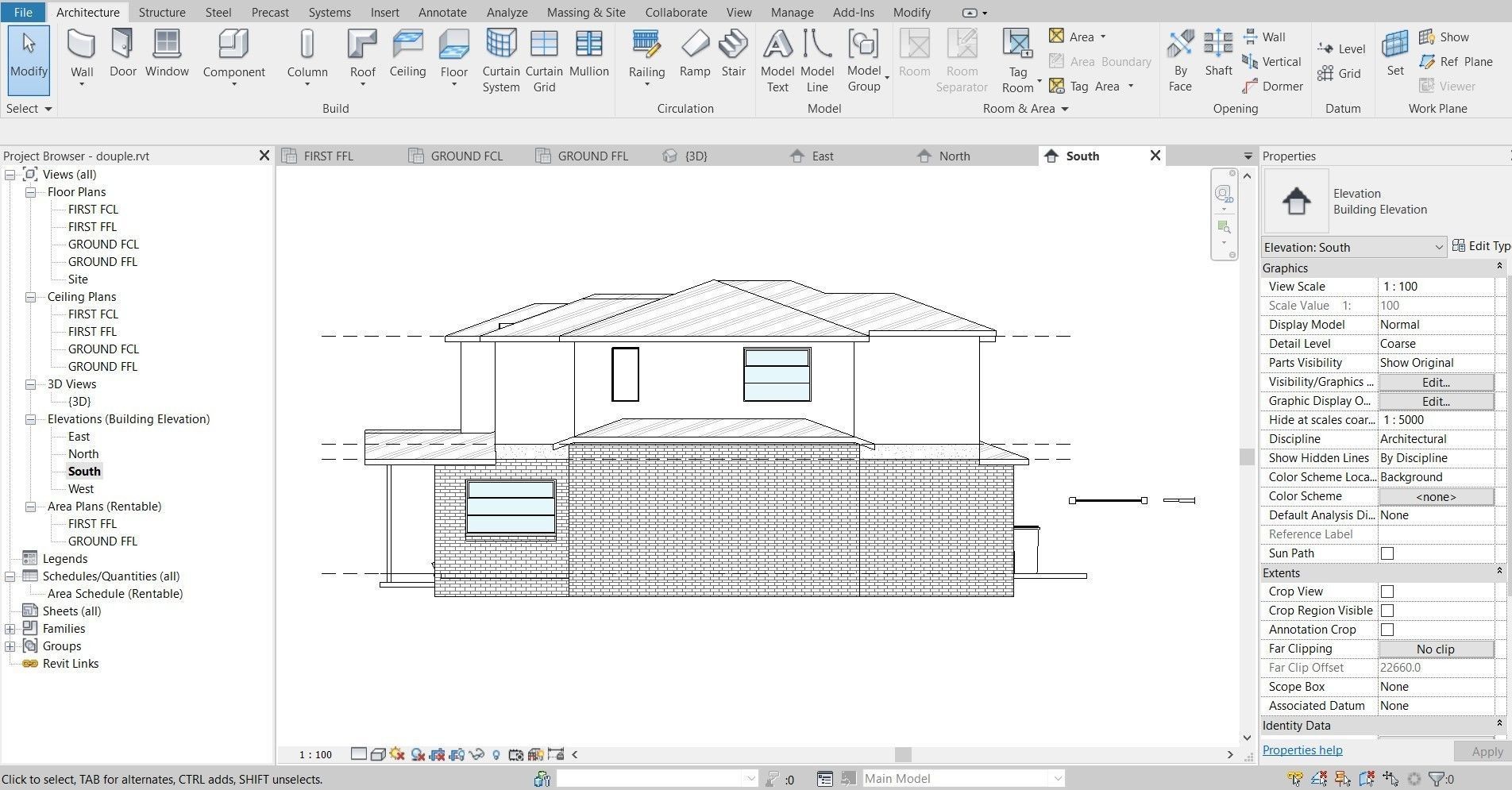Toggle Select Underlay Elements in status bar
1512x790 pixels.
1319,779
